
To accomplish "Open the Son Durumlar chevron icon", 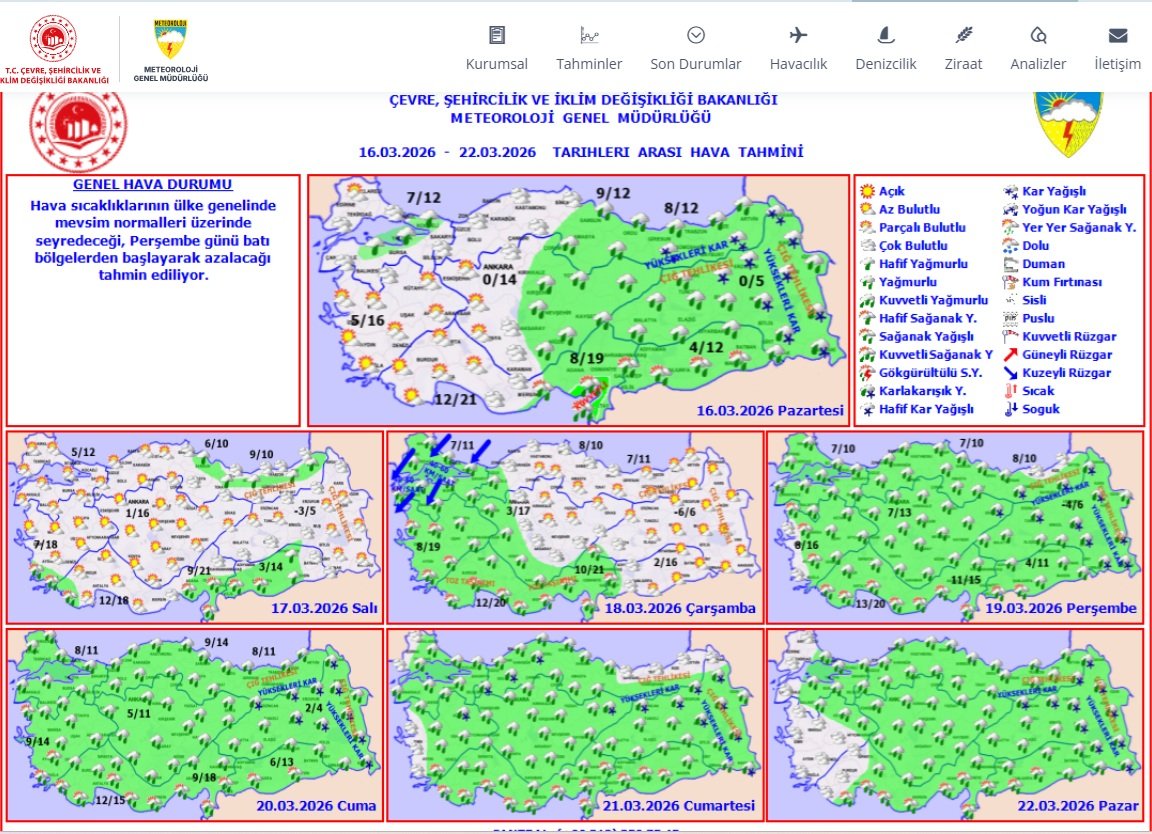I will point(696,36).
